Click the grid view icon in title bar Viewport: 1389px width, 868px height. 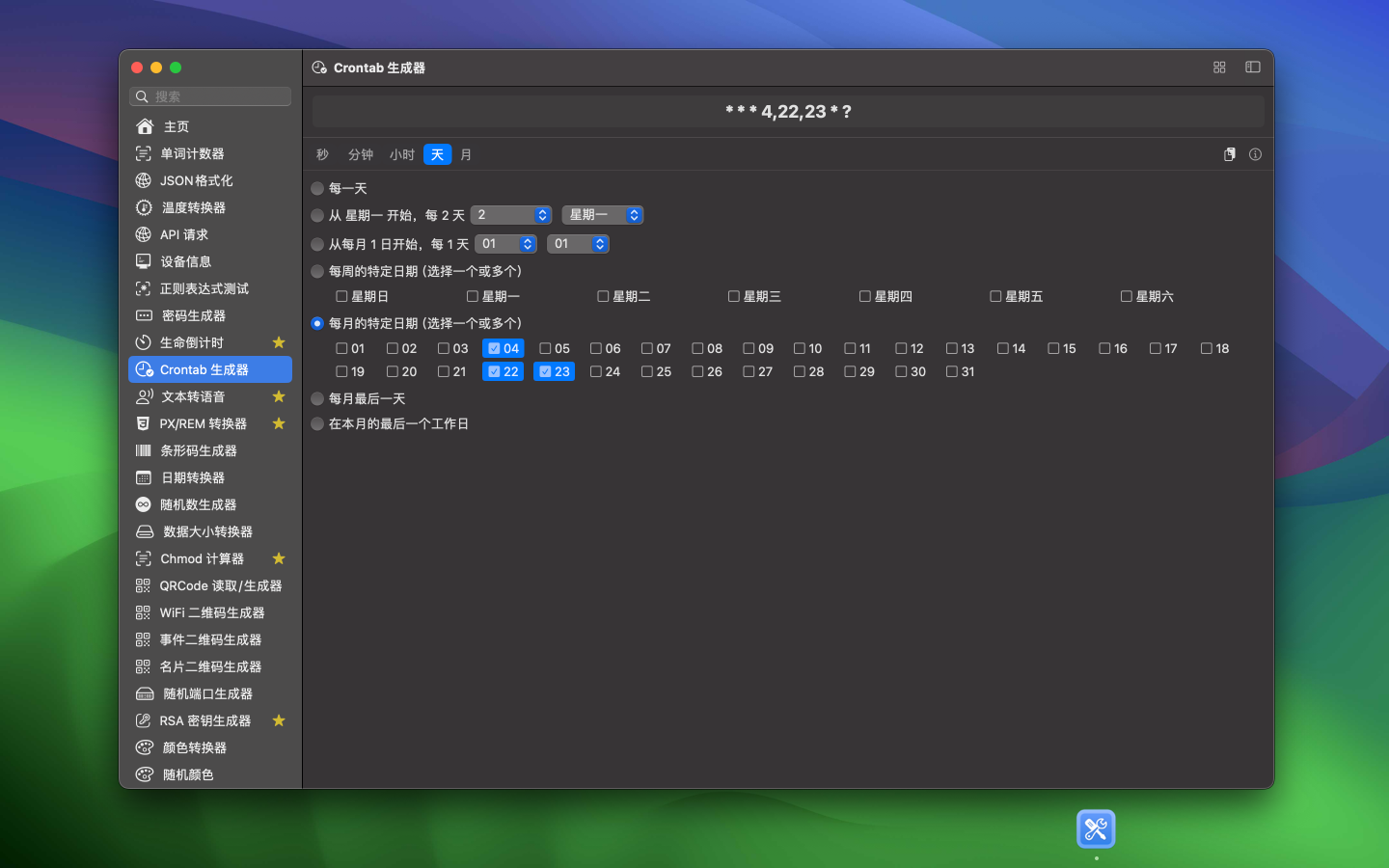point(1219,68)
